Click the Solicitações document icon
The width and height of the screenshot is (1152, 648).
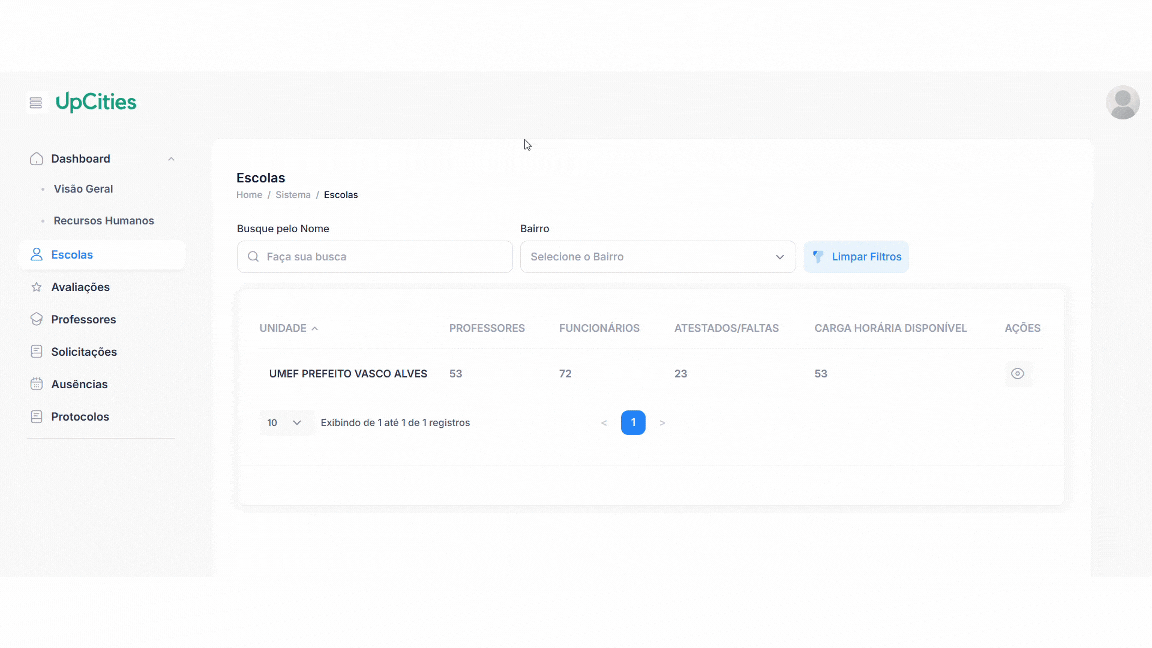coord(36,352)
